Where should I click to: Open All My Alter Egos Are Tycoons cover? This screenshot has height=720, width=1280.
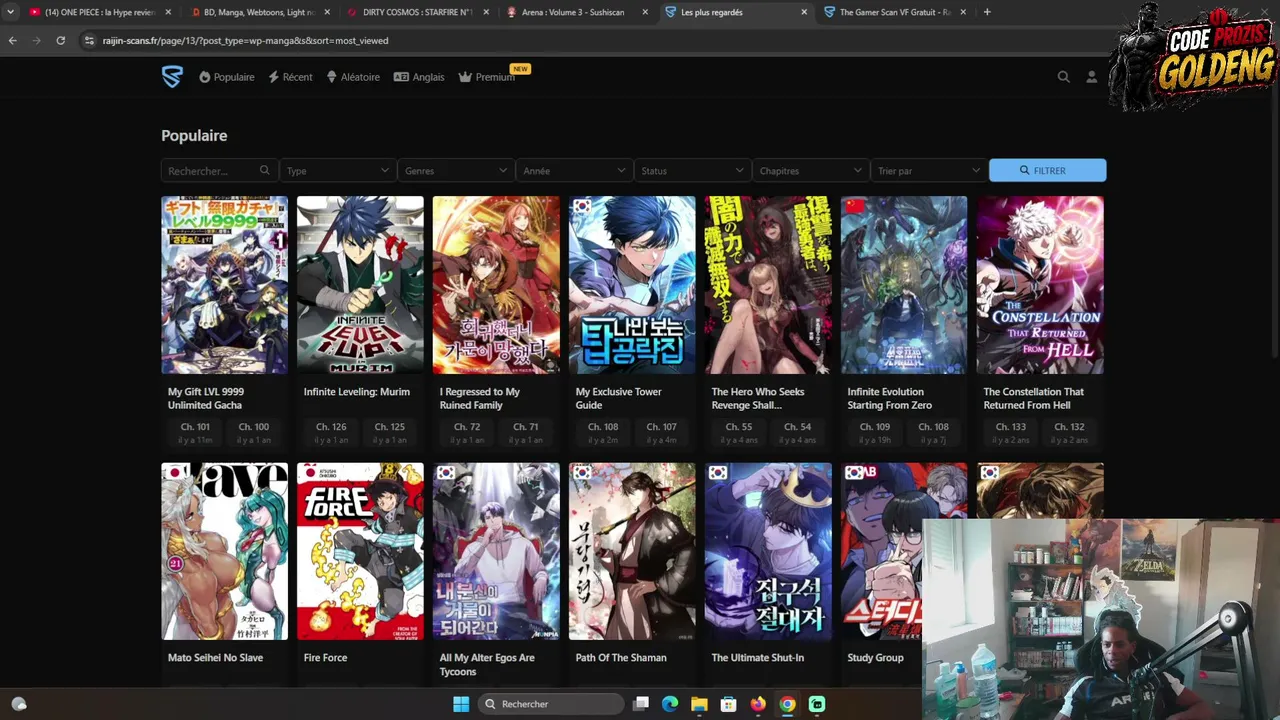click(x=496, y=551)
